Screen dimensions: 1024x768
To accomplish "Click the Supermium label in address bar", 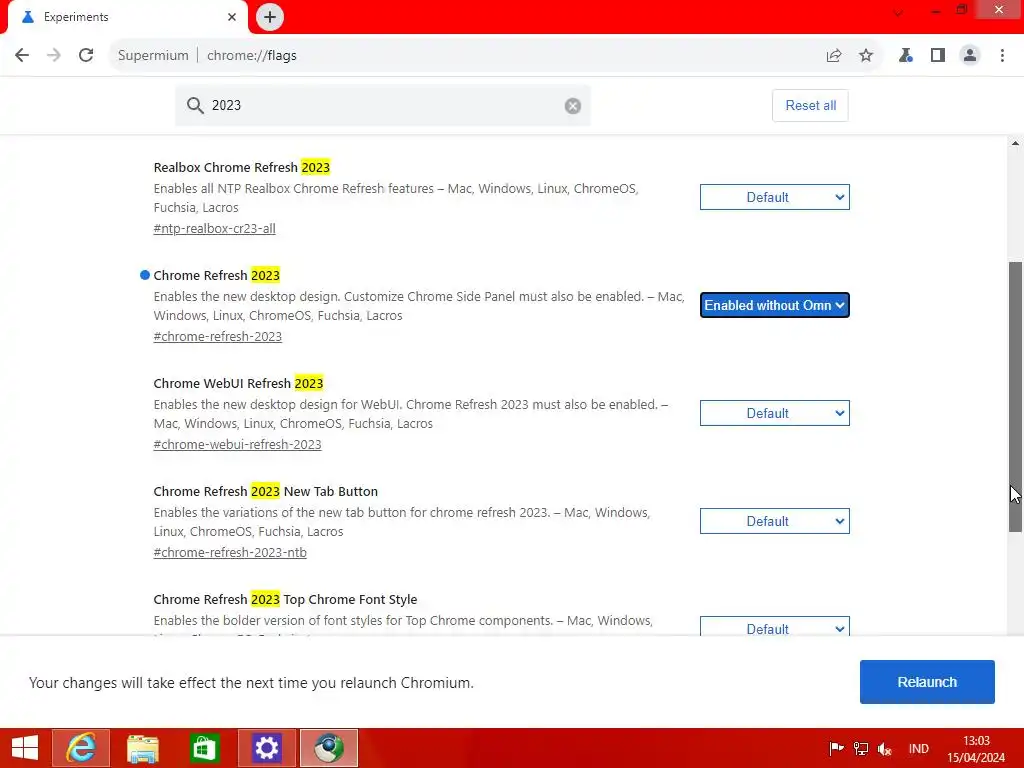I will 153,56.
